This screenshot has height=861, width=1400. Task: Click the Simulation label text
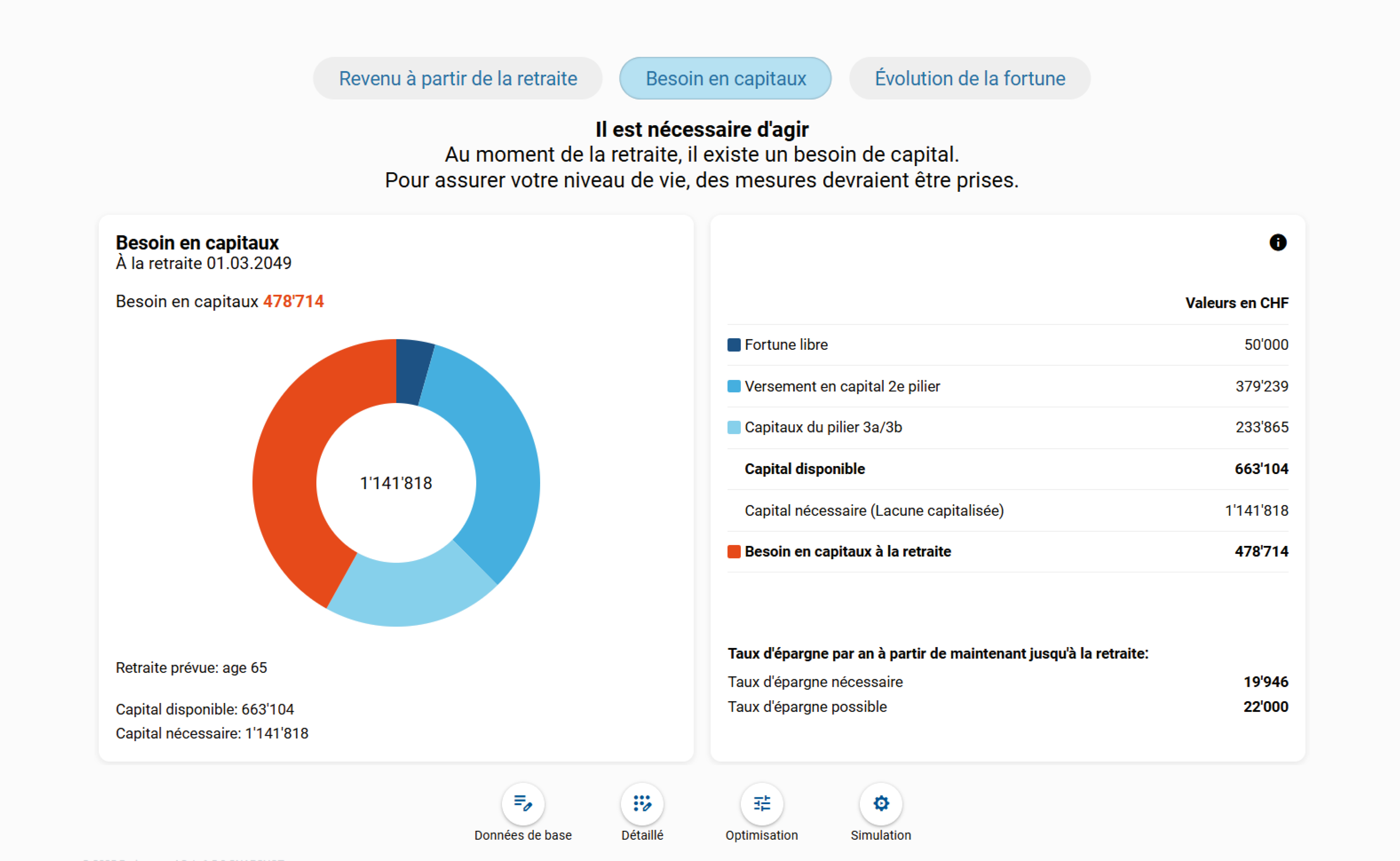pyautogui.click(x=881, y=835)
